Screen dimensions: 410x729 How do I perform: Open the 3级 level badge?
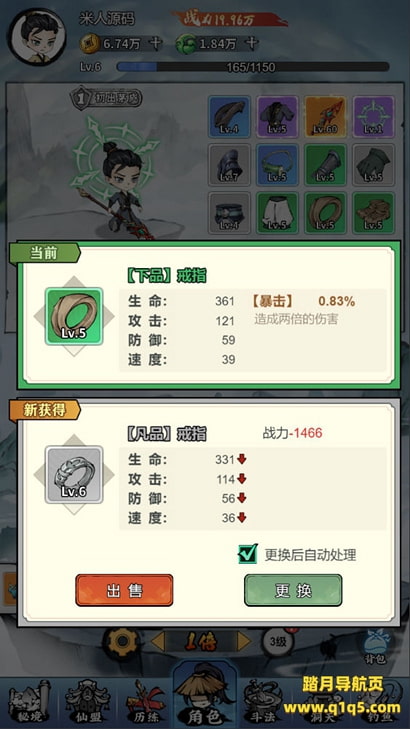tap(278, 642)
